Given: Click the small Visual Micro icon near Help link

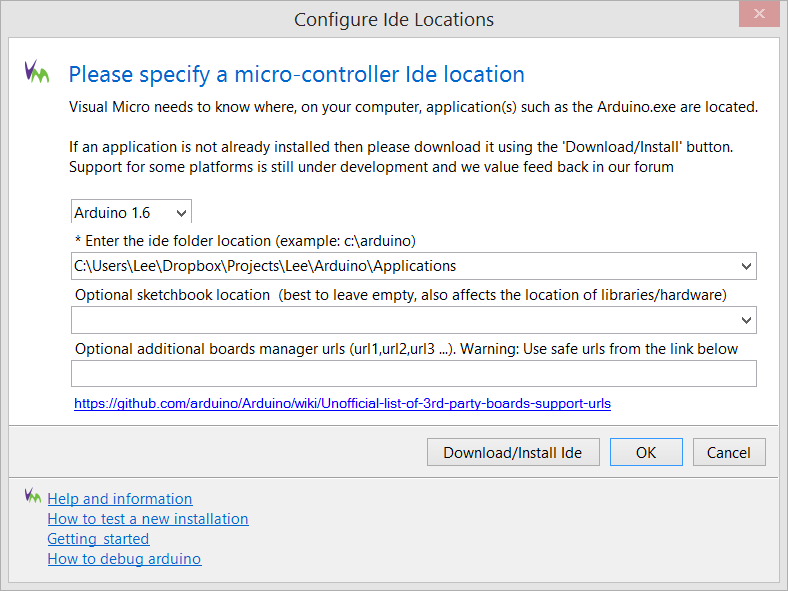Looking at the screenshot, I should coord(33,497).
